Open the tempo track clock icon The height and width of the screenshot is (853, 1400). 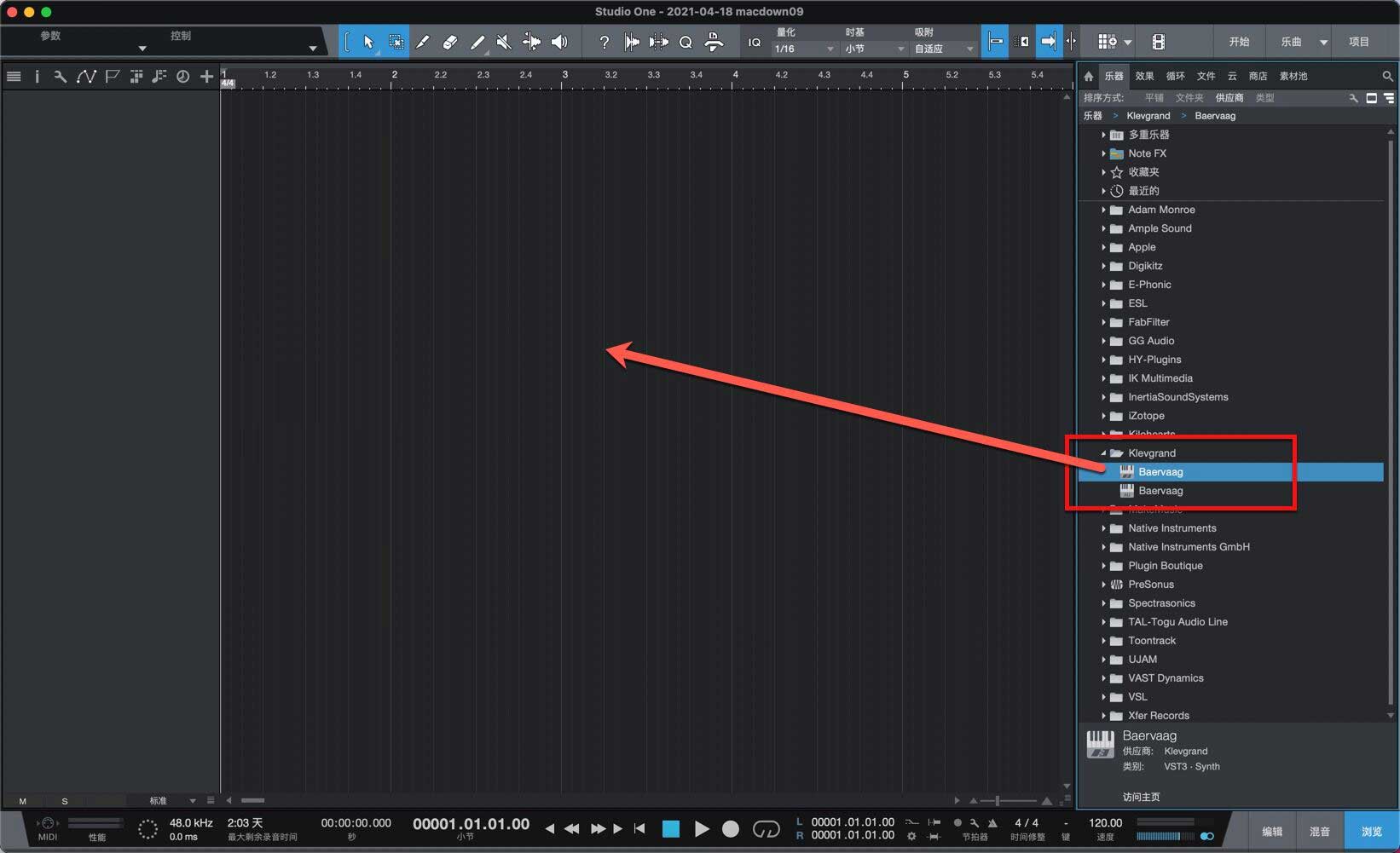182,77
